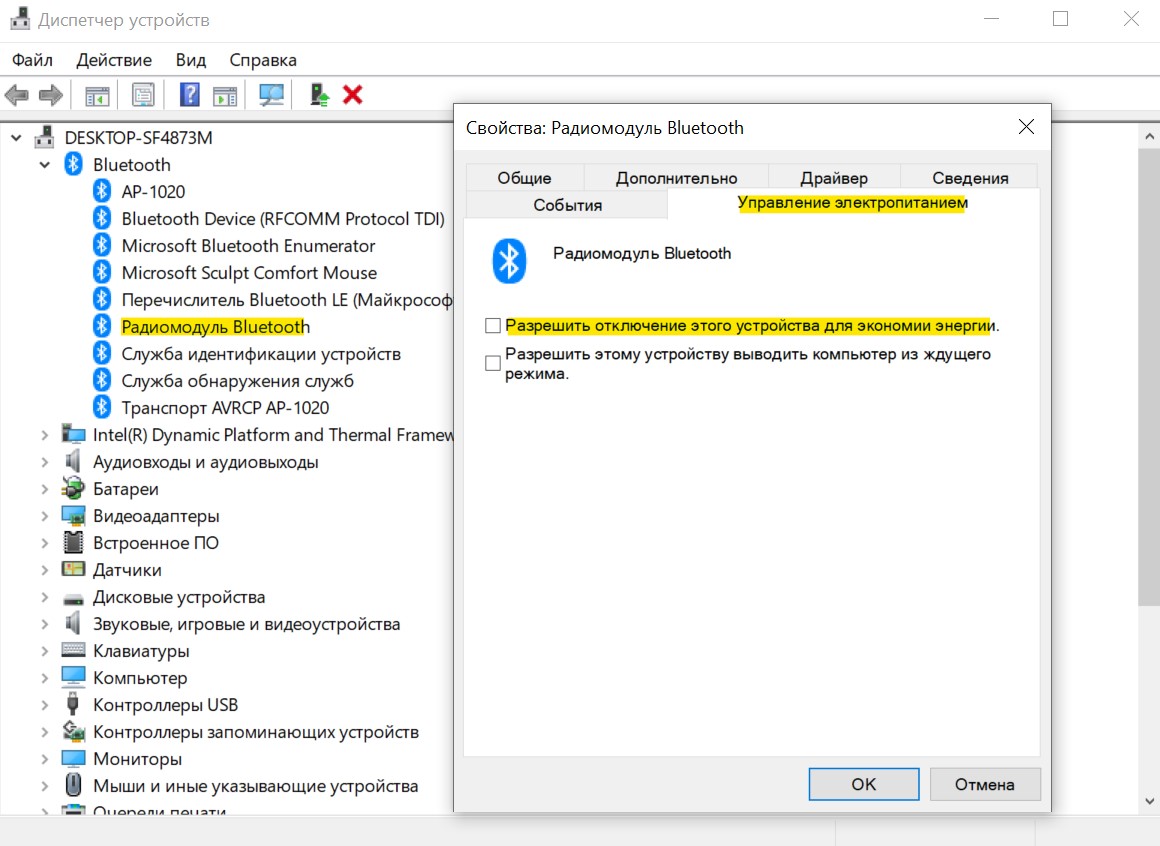Viewport: 1160px width, 846px height.
Task: Open the Действие menu
Action: click(x=114, y=60)
